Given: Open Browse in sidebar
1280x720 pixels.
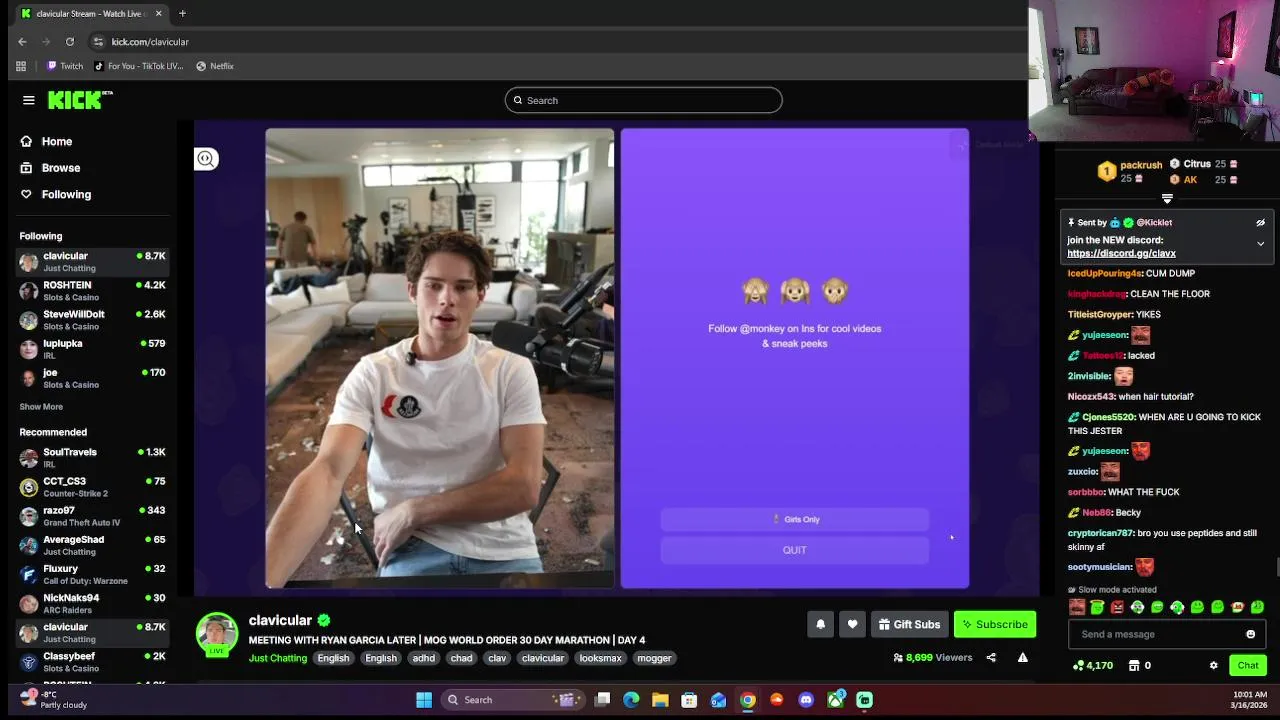Looking at the screenshot, I should pyautogui.click(x=50, y=168).
